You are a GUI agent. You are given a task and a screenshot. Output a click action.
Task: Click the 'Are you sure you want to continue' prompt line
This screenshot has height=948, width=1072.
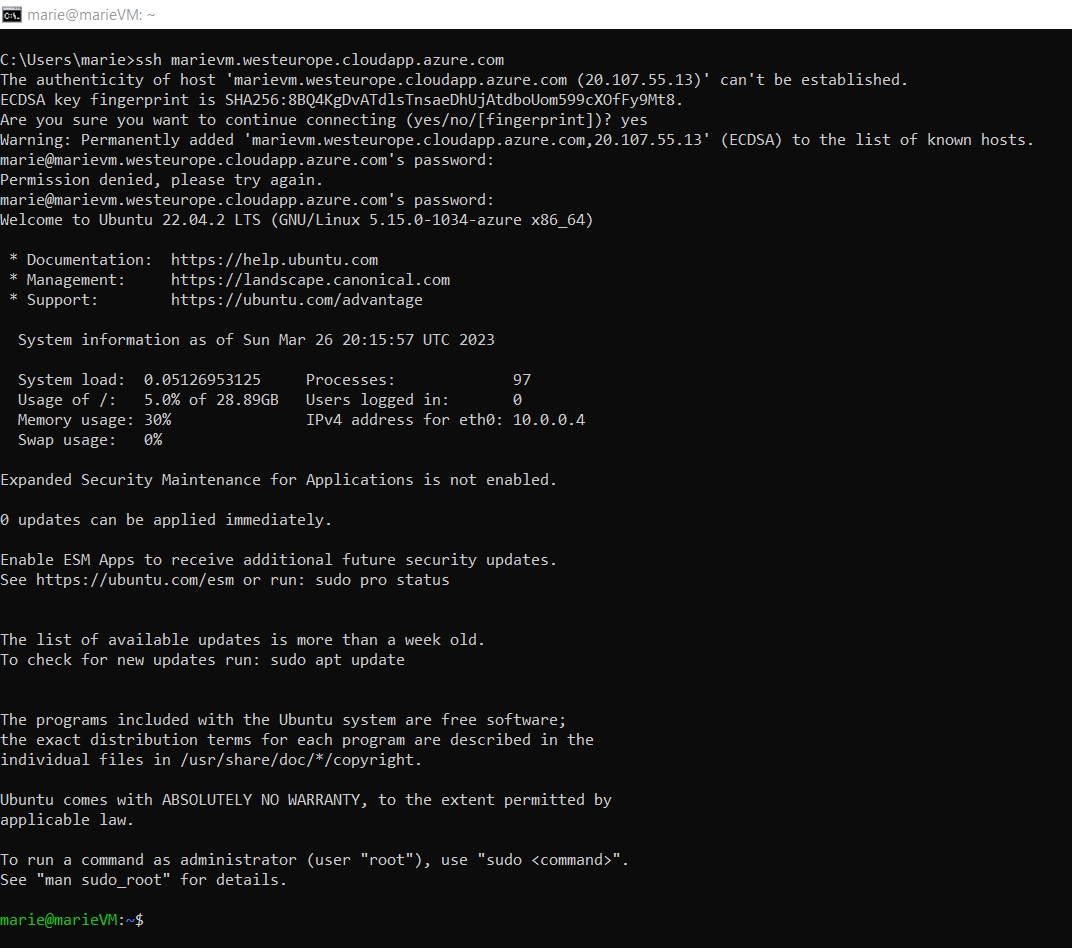click(324, 120)
